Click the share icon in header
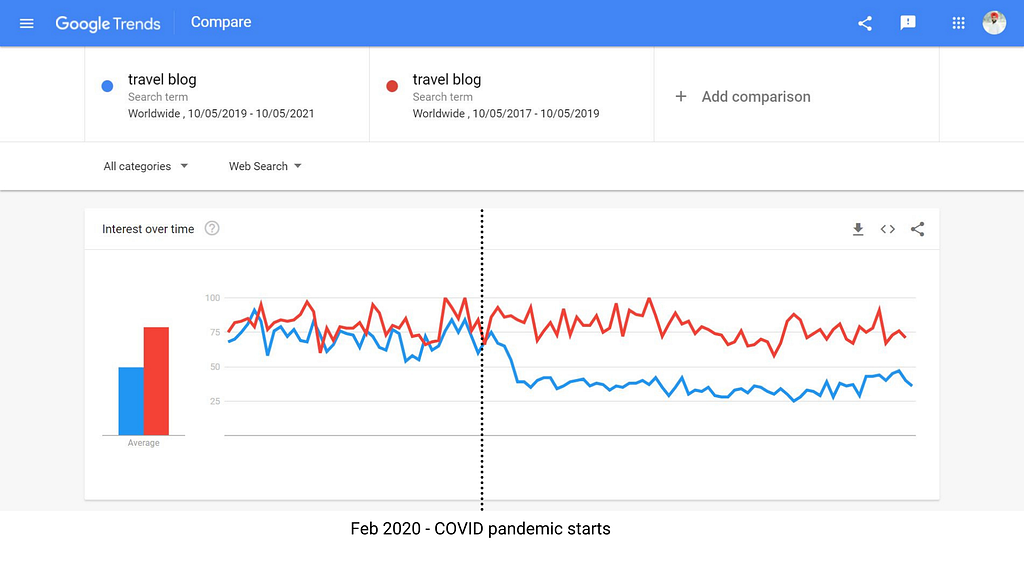The width and height of the screenshot is (1024, 576). [865, 23]
